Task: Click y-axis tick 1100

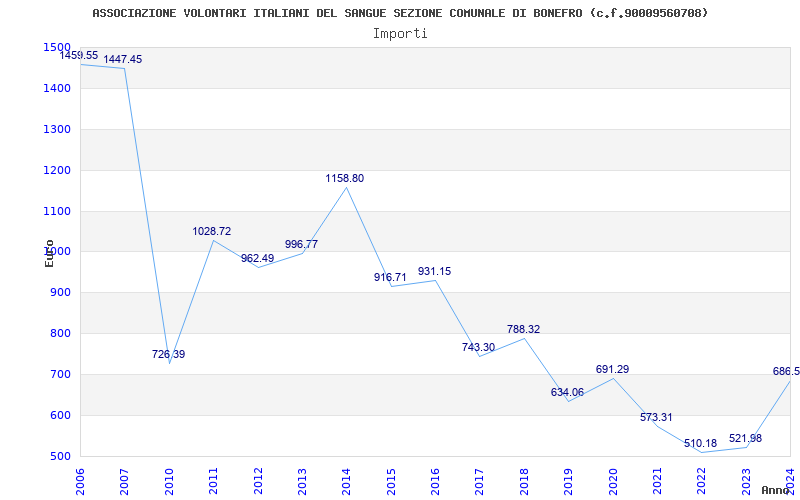Action: coord(57,211)
